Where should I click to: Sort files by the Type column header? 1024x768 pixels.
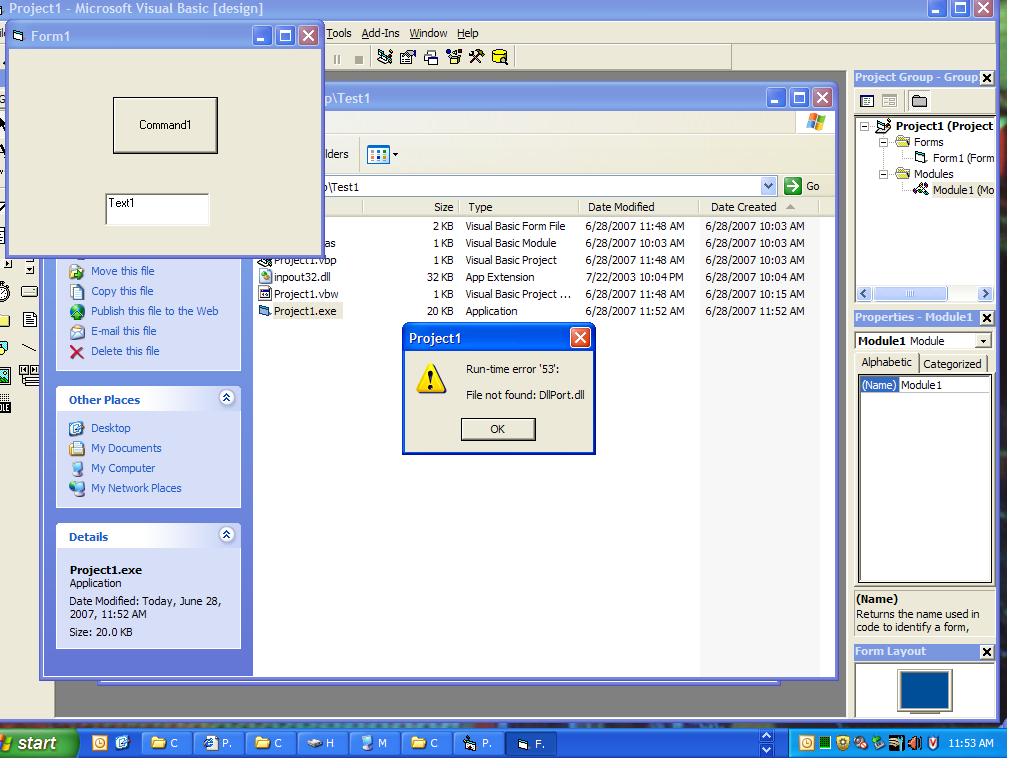coord(519,207)
